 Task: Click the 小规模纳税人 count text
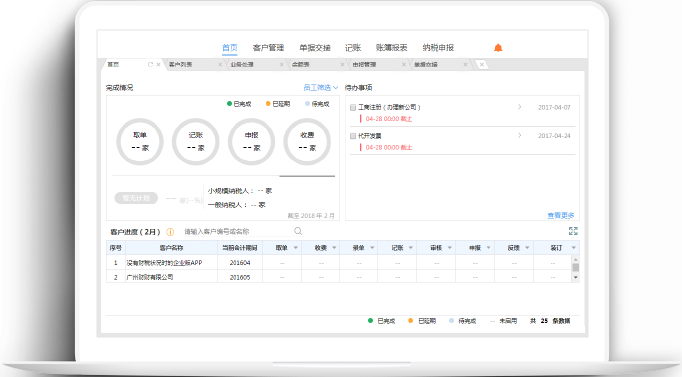pos(240,190)
